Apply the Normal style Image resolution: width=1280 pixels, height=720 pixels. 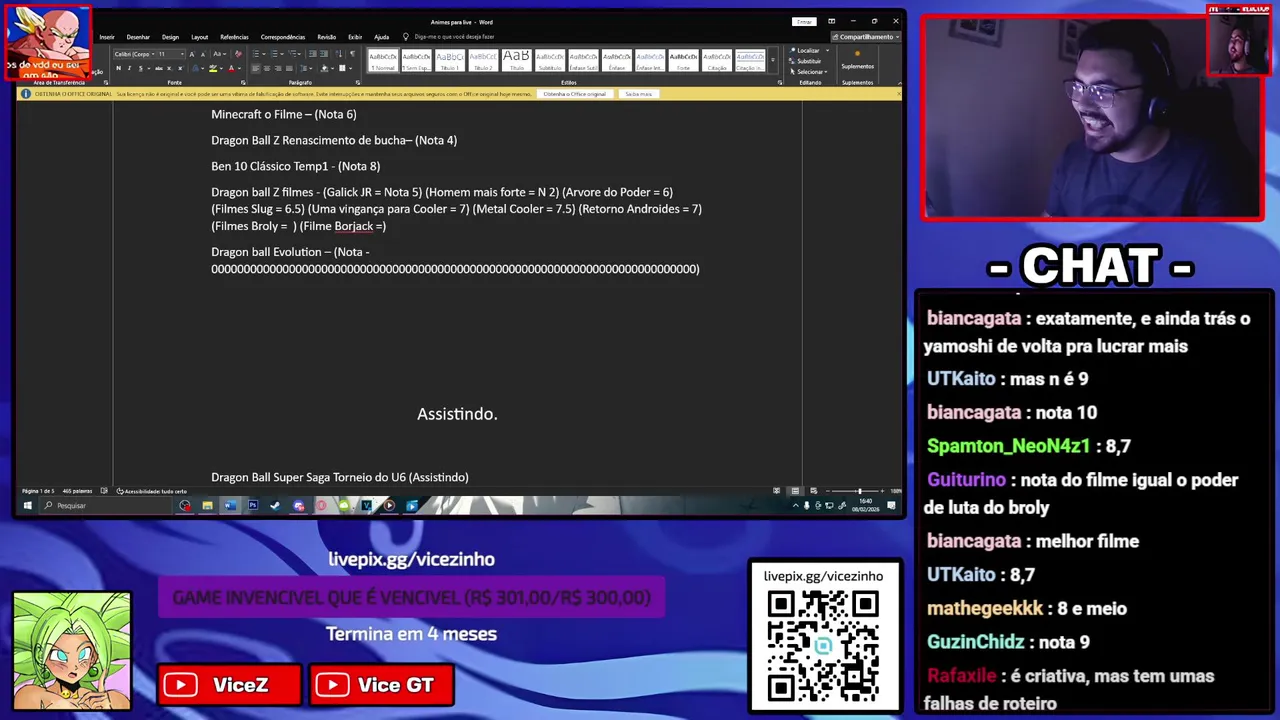tap(383, 60)
